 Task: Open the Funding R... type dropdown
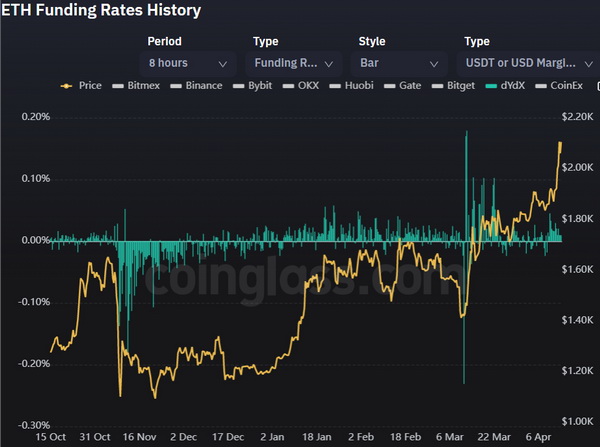click(x=294, y=63)
